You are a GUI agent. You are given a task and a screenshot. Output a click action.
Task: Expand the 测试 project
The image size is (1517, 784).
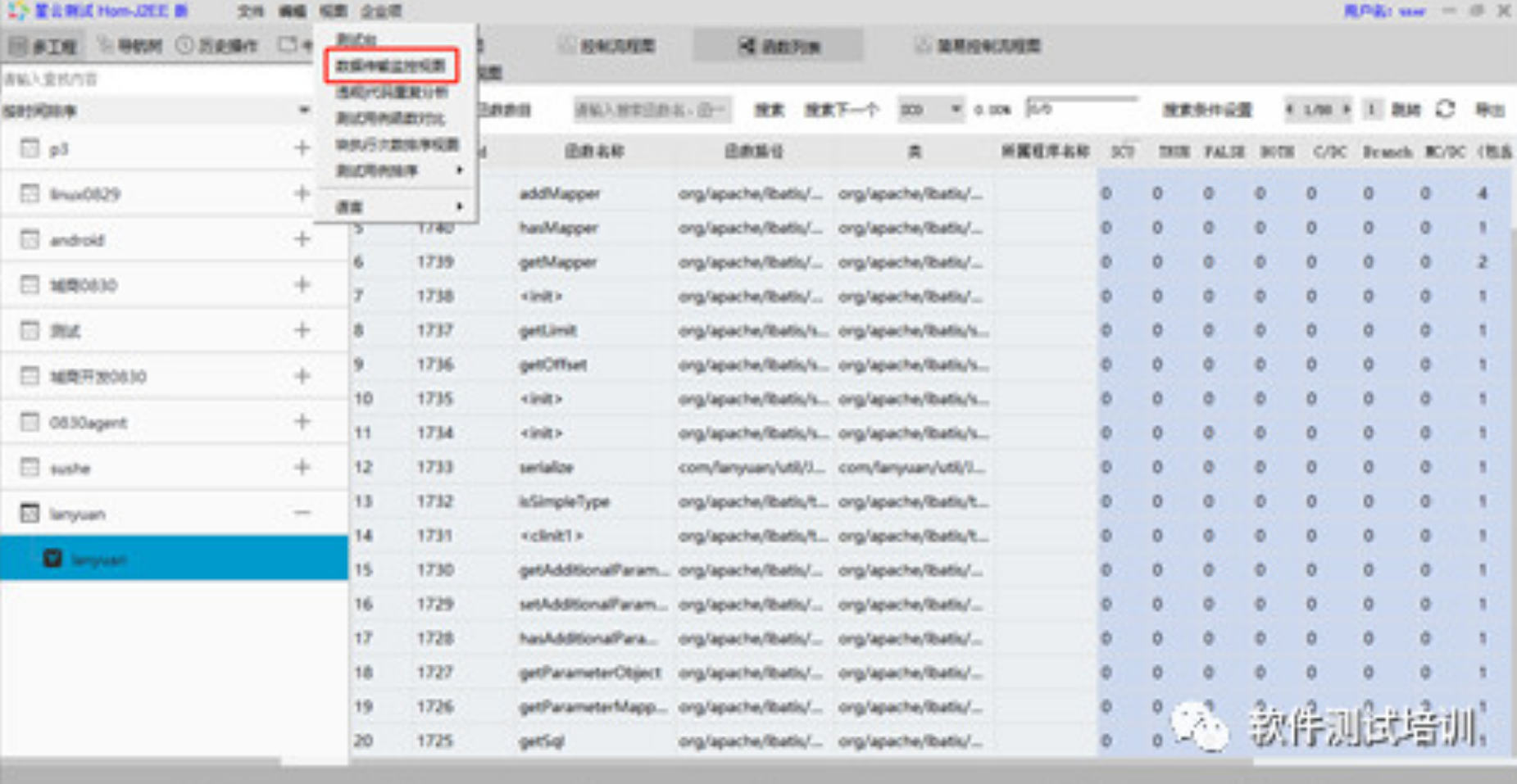tap(302, 330)
